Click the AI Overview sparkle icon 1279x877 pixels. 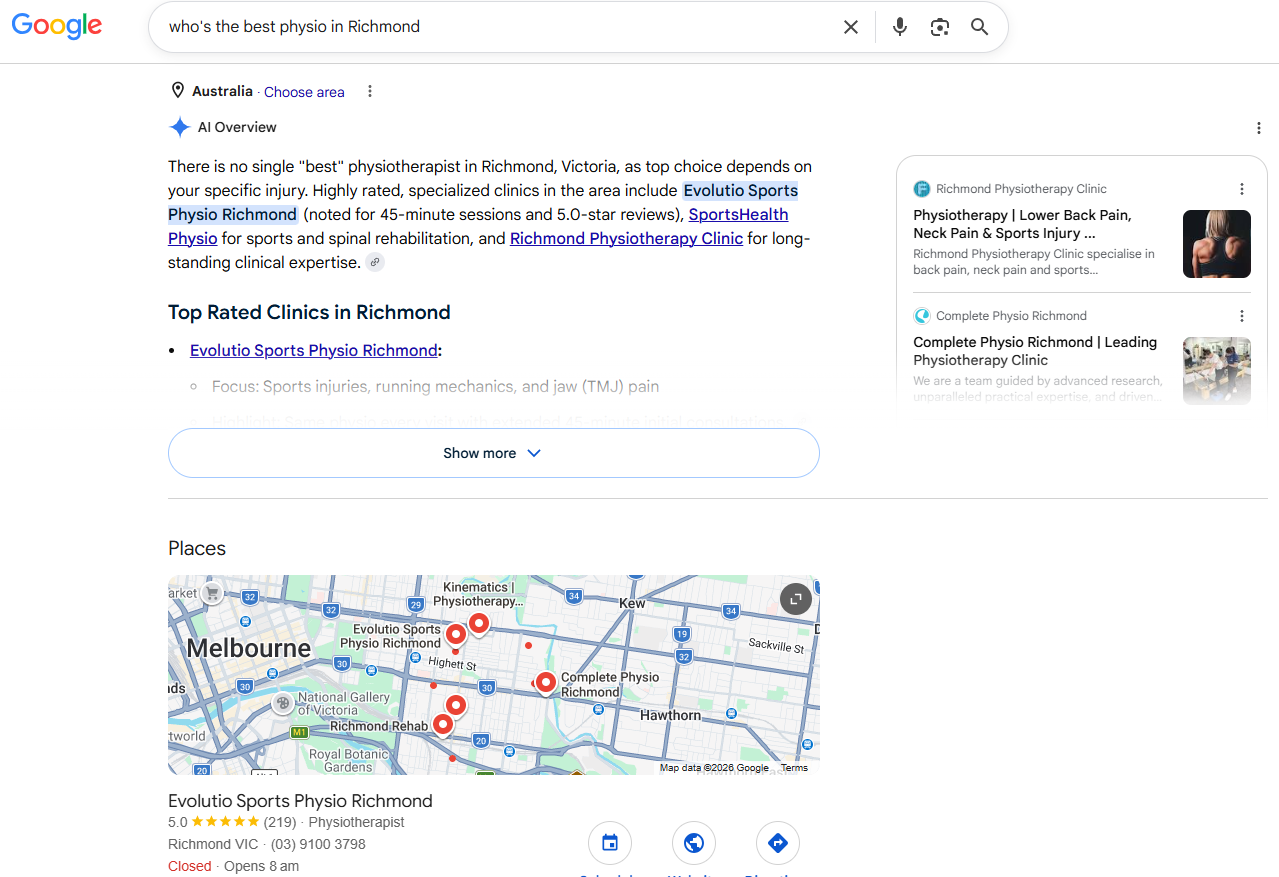click(x=180, y=127)
